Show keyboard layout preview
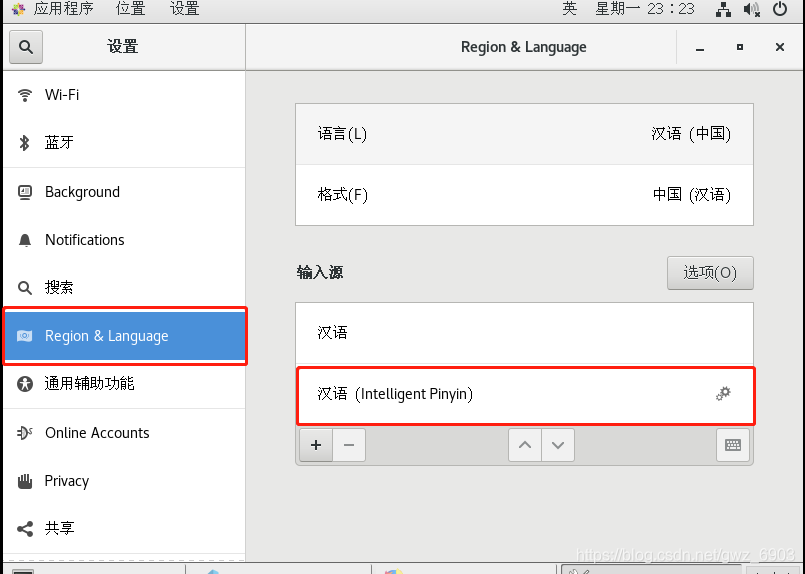This screenshot has width=805, height=574. click(x=733, y=445)
